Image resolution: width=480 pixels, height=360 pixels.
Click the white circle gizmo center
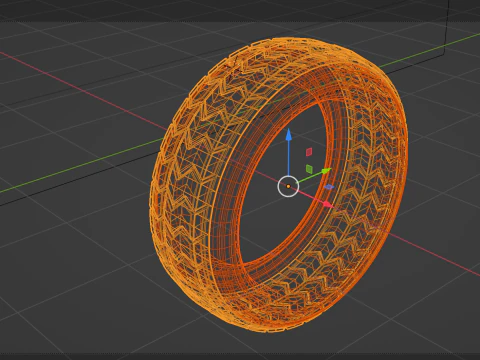tap(288, 186)
